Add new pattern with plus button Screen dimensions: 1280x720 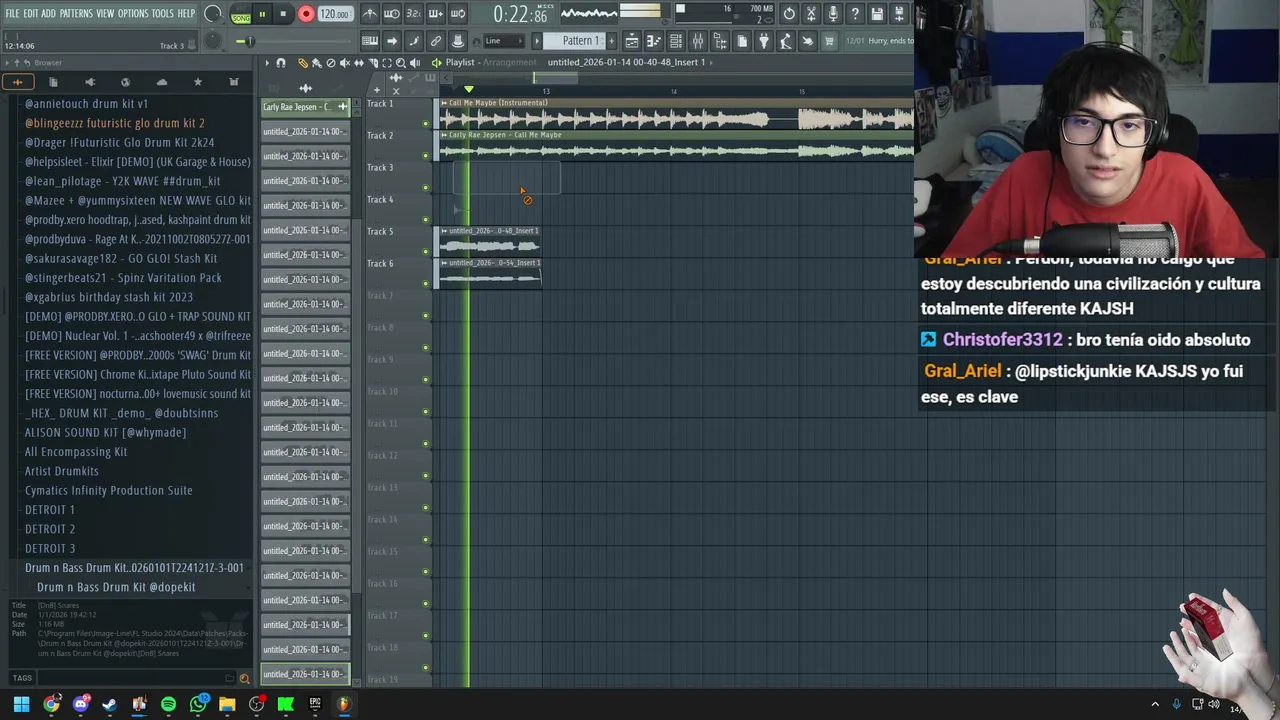tap(610, 41)
